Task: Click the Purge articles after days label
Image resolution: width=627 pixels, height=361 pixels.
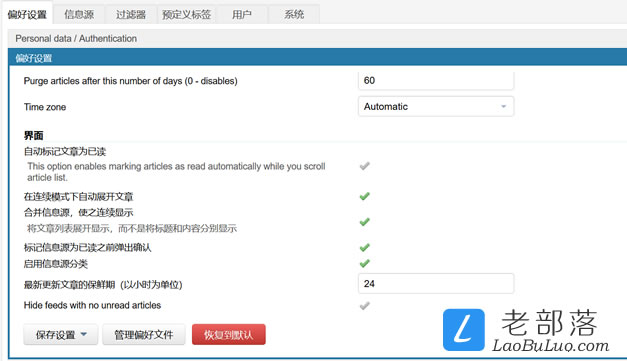Action: pyautogui.click(x=130, y=81)
